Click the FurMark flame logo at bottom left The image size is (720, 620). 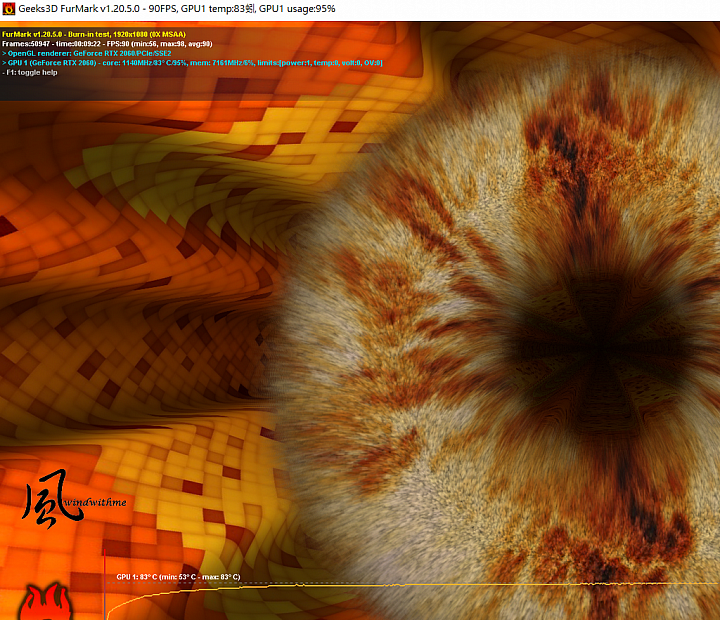tap(45, 601)
